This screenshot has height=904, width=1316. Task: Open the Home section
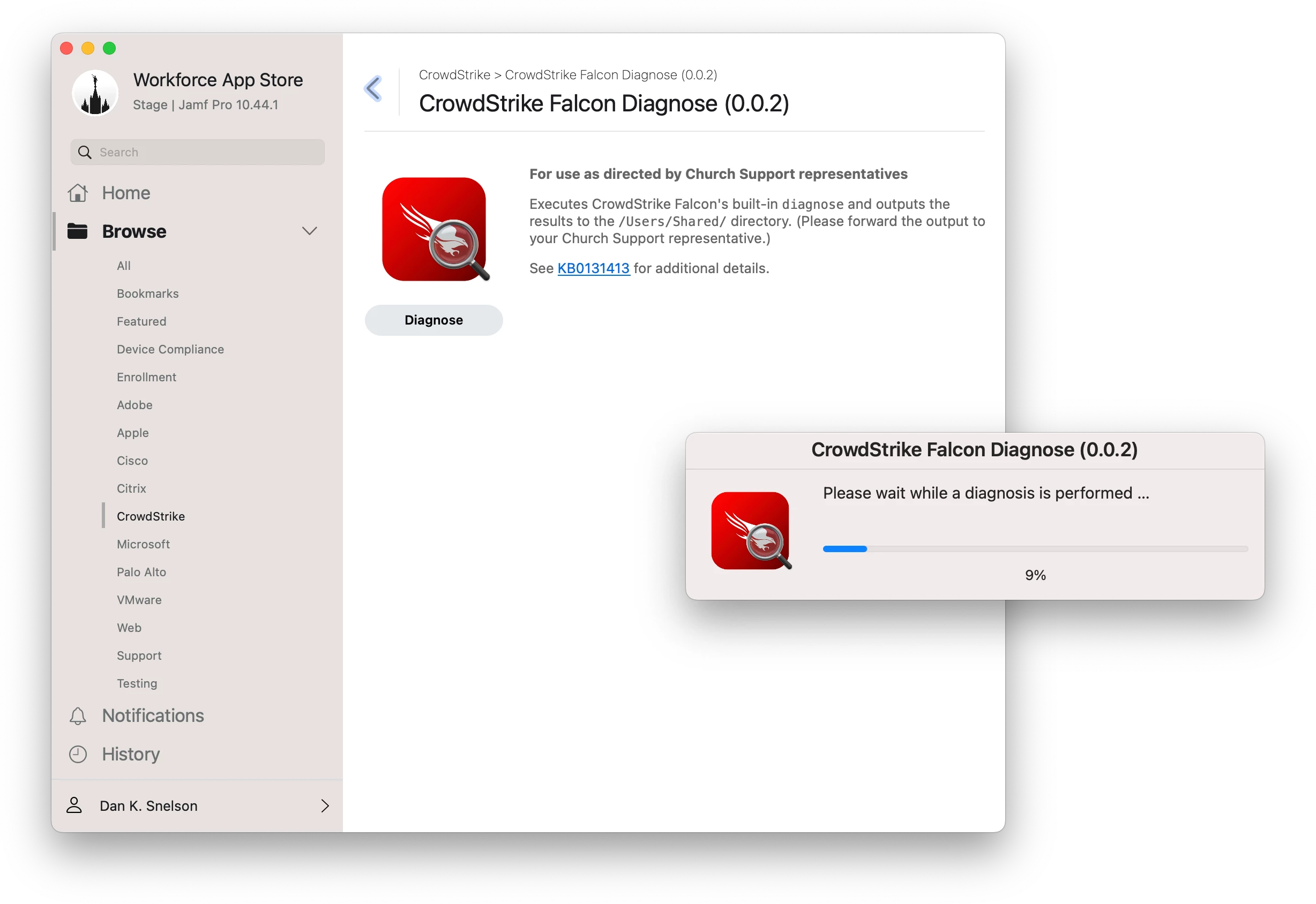(126, 193)
